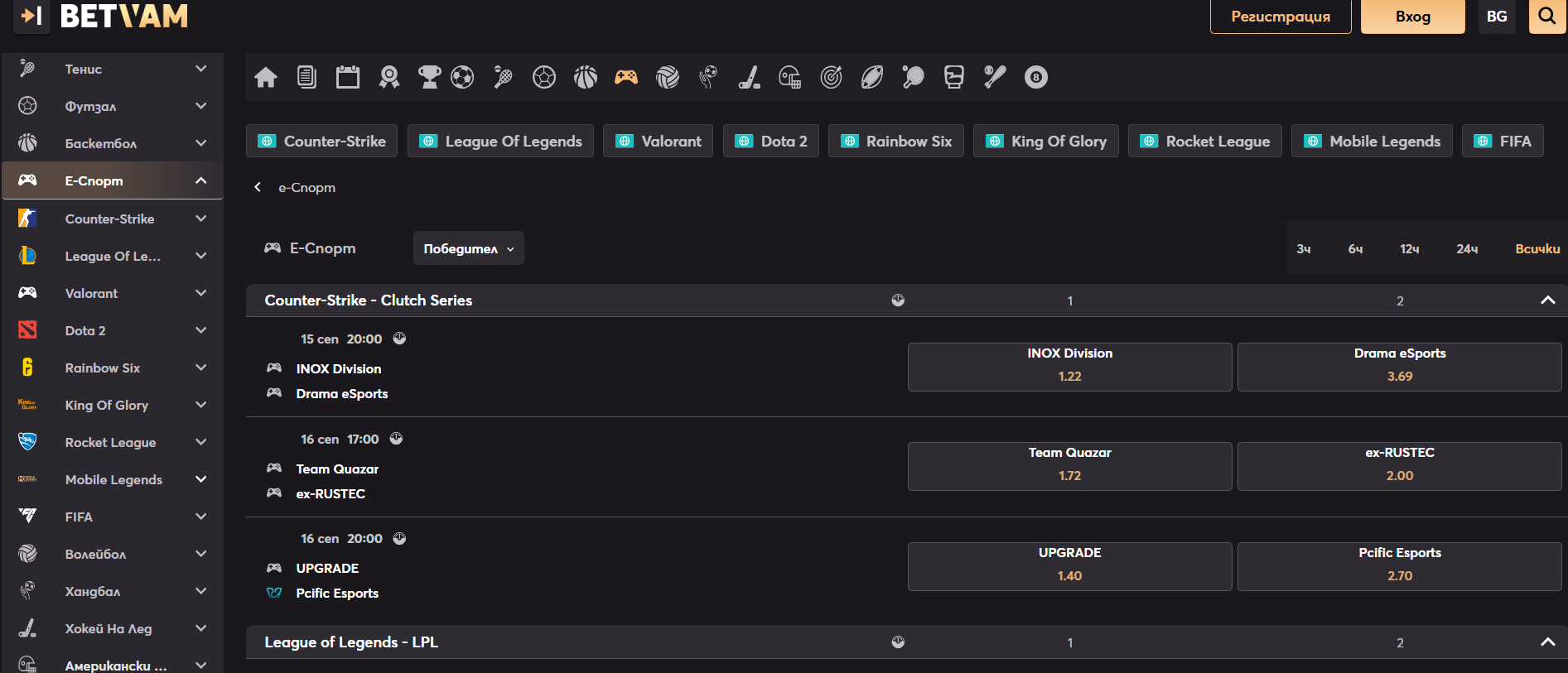Open the League Of Legends filter chip
This screenshot has height=673, width=1568.
(500, 141)
